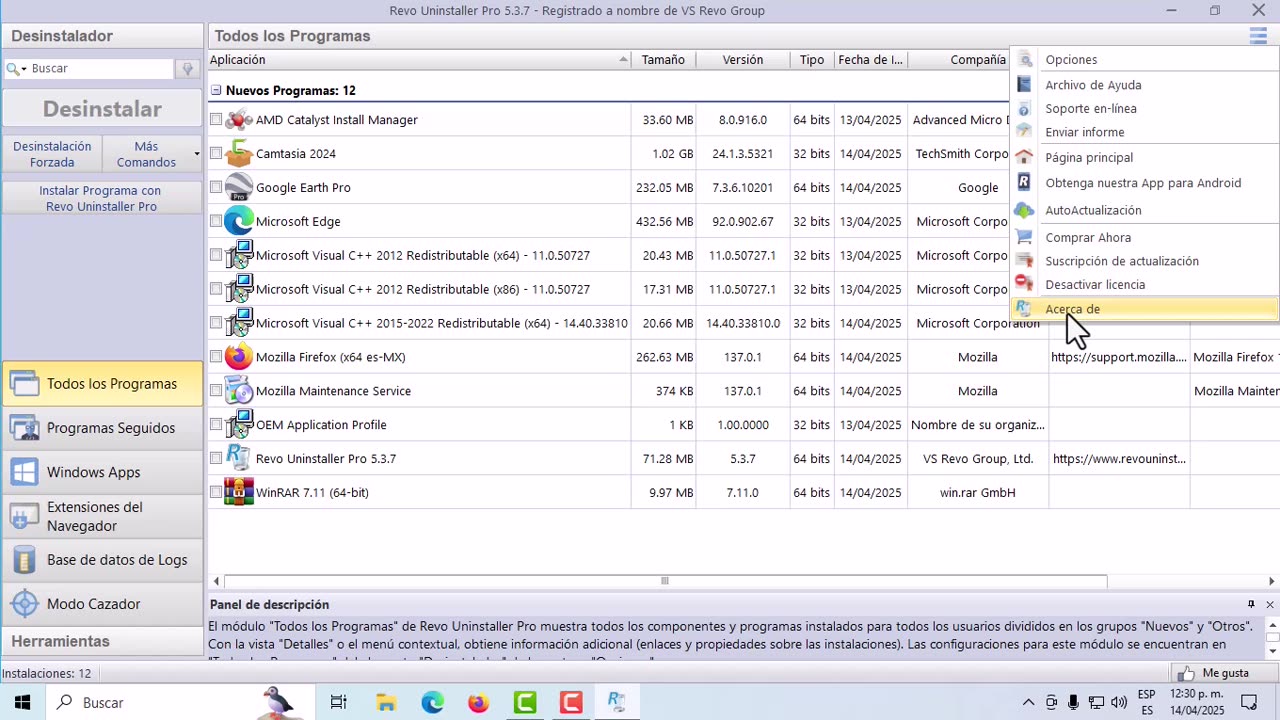The width and height of the screenshot is (1280, 720).
Task: Click Instalar Programa con Revo Uninstaller Pro
Action: [101, 198]
